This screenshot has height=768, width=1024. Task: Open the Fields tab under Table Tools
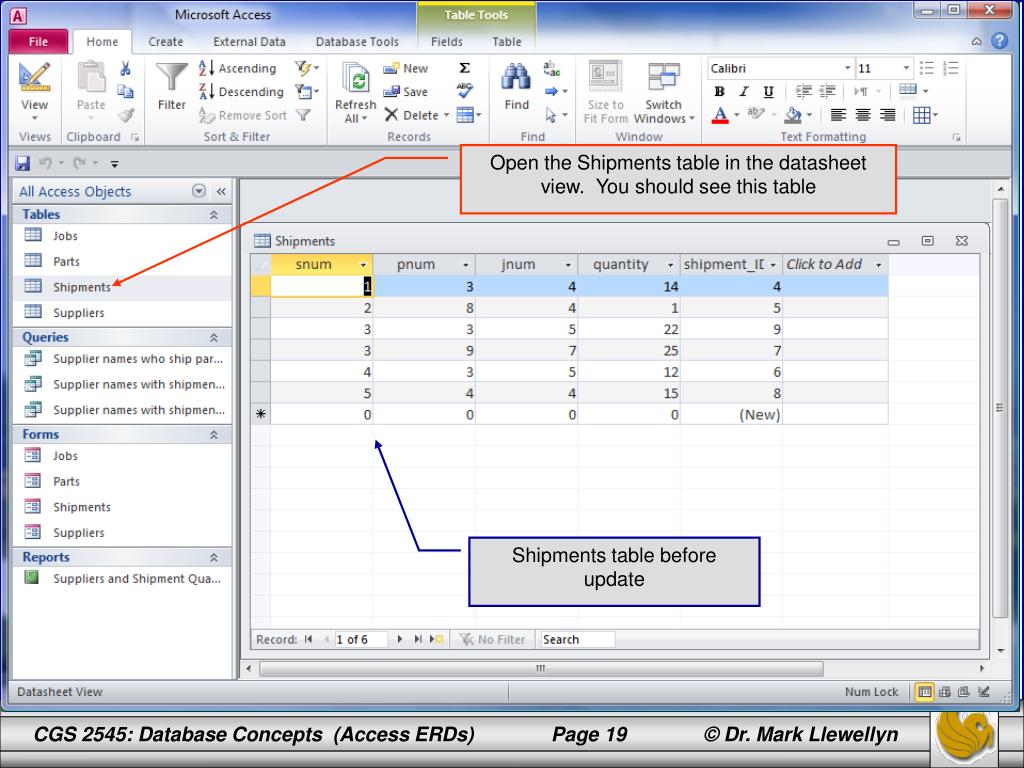coord(447,42)
